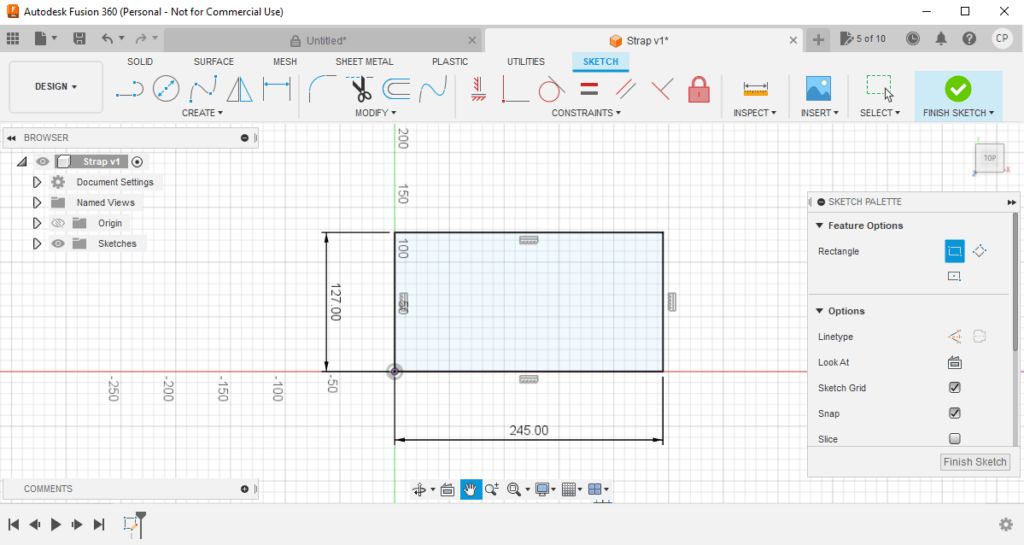Select the Trim scissors tool
1024x545 pixels.
[360, 90]
